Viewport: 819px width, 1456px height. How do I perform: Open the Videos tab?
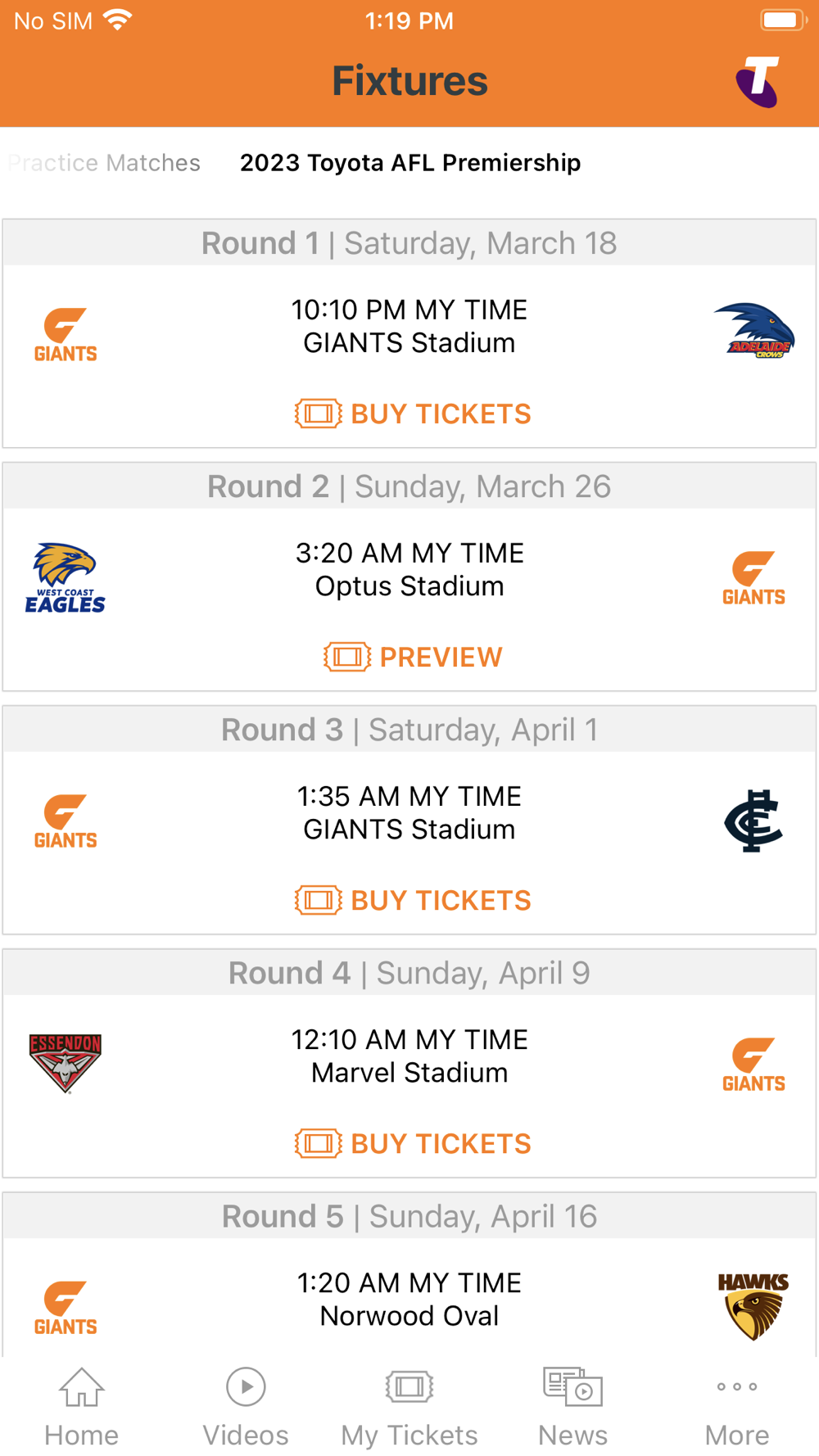click(x=246, y=1407)
